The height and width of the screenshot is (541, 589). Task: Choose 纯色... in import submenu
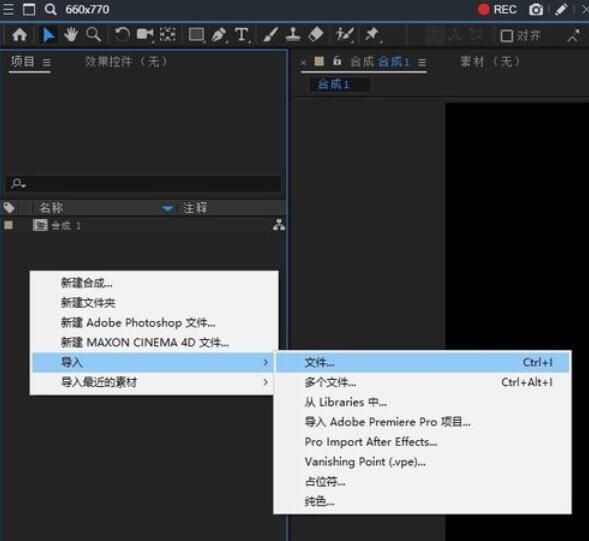coord(423,502)
